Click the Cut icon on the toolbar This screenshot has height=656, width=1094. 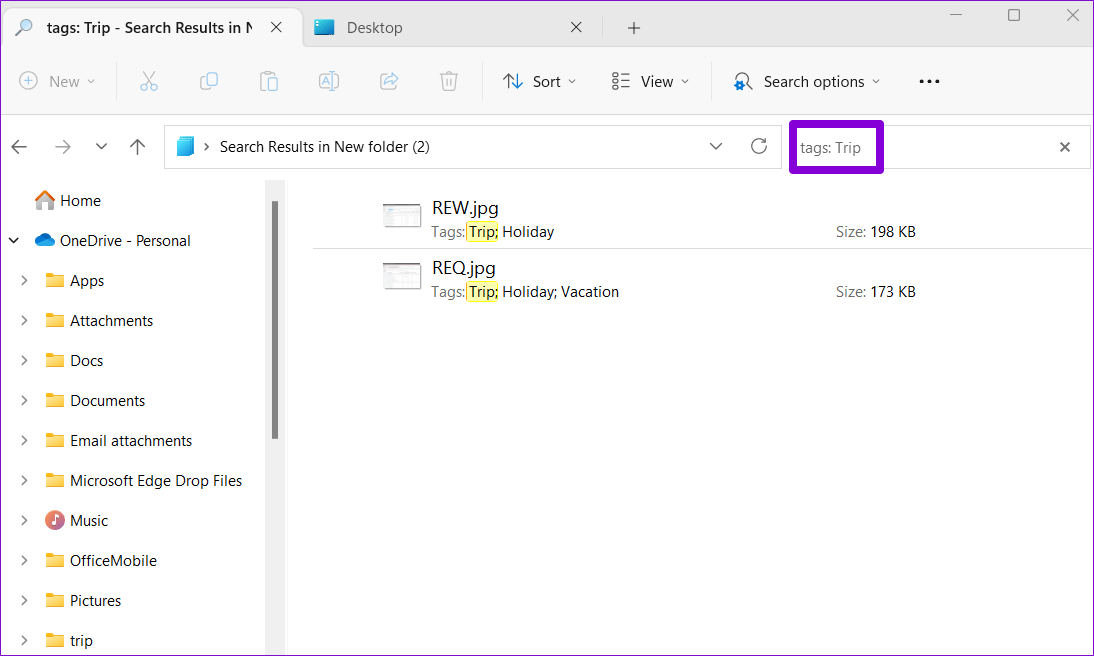point(148,81)
